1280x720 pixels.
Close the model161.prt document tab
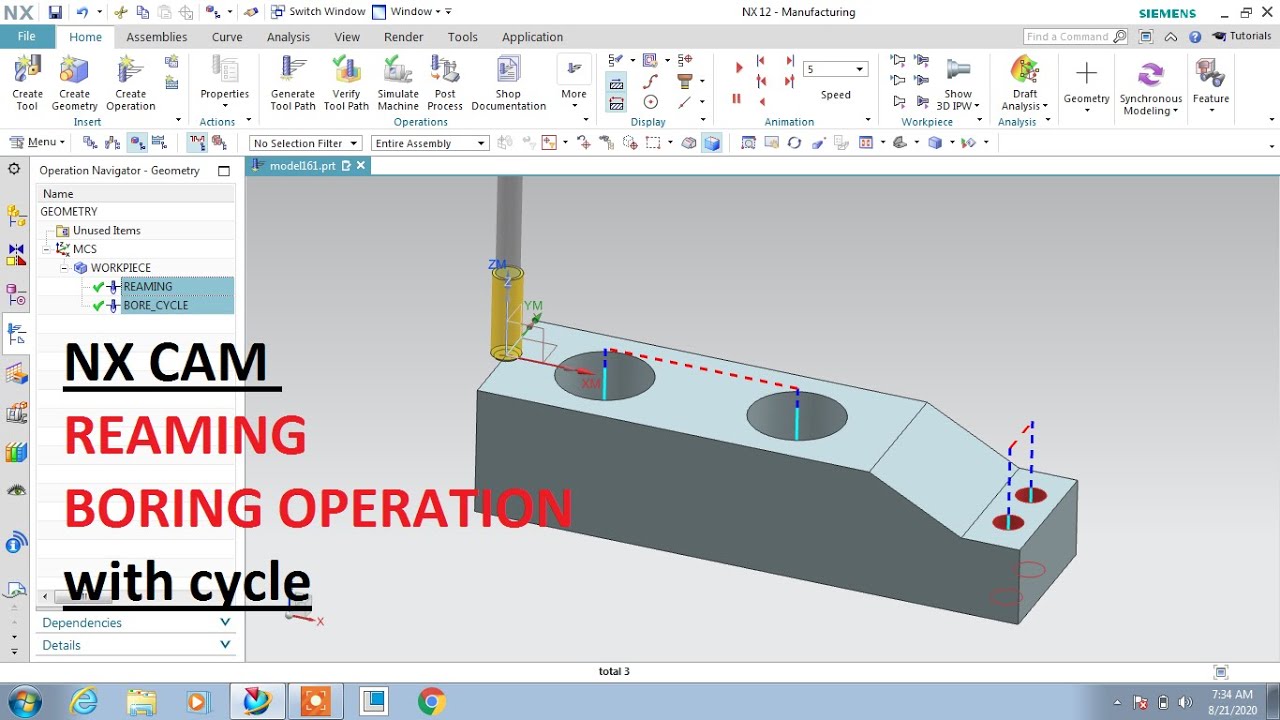pyautogui.click(x=361, y=166)
